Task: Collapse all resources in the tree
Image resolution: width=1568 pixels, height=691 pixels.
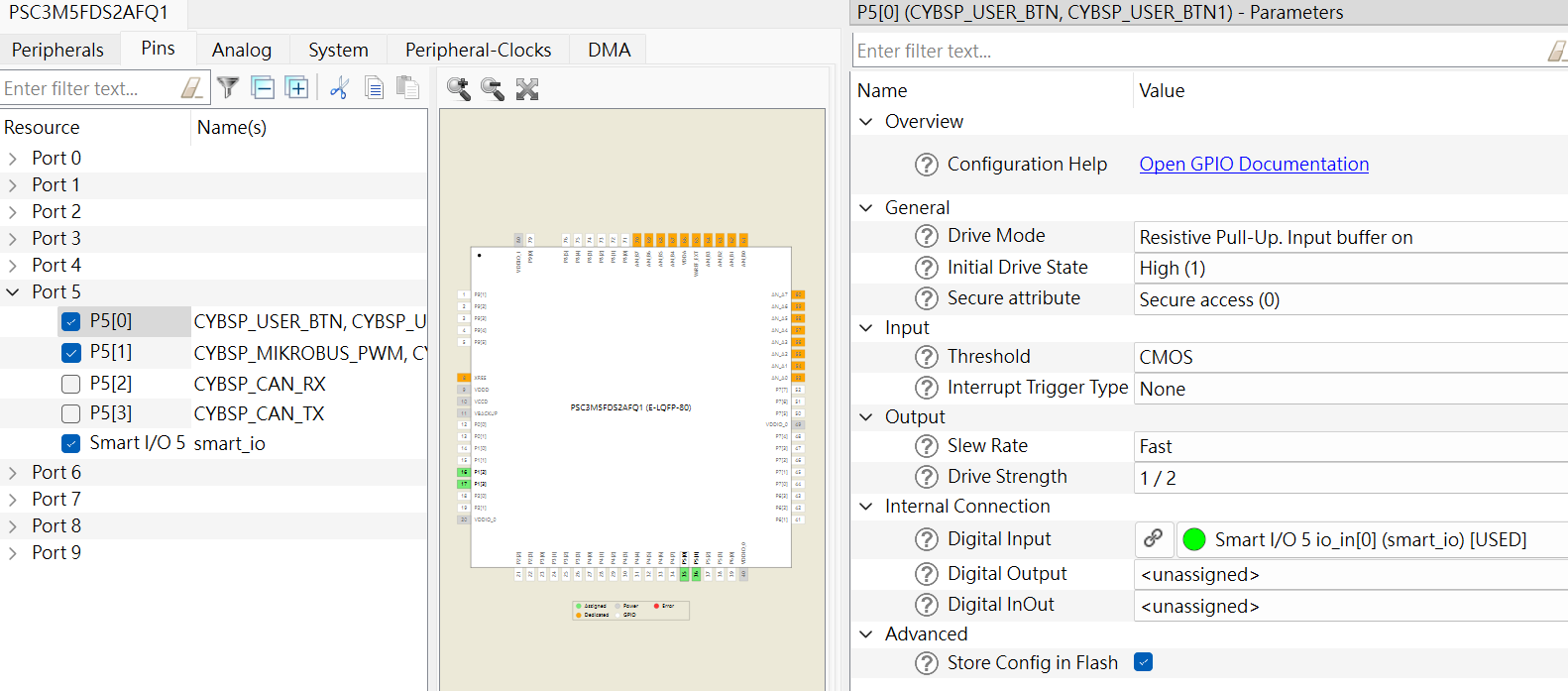Action: point(263,88)
